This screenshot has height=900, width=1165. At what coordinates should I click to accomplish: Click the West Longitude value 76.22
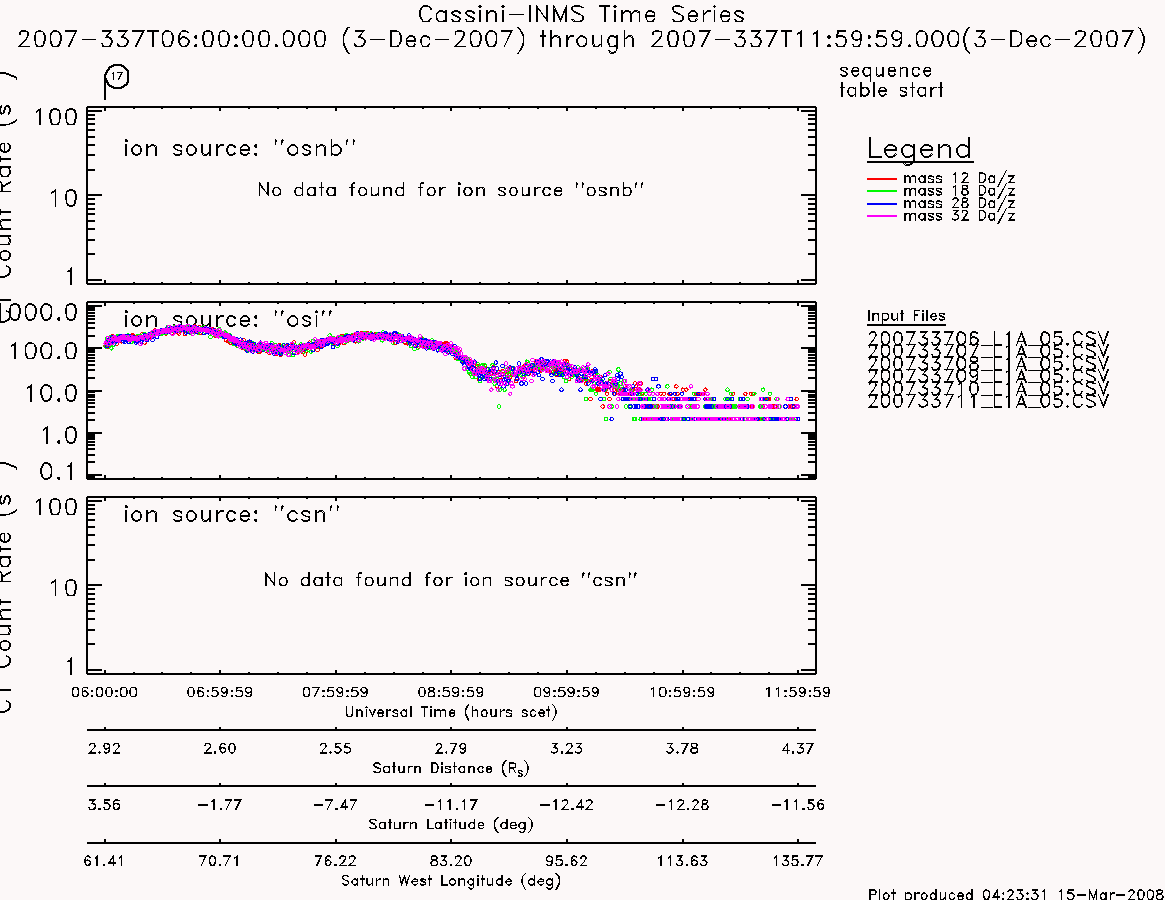coord(335,861)
